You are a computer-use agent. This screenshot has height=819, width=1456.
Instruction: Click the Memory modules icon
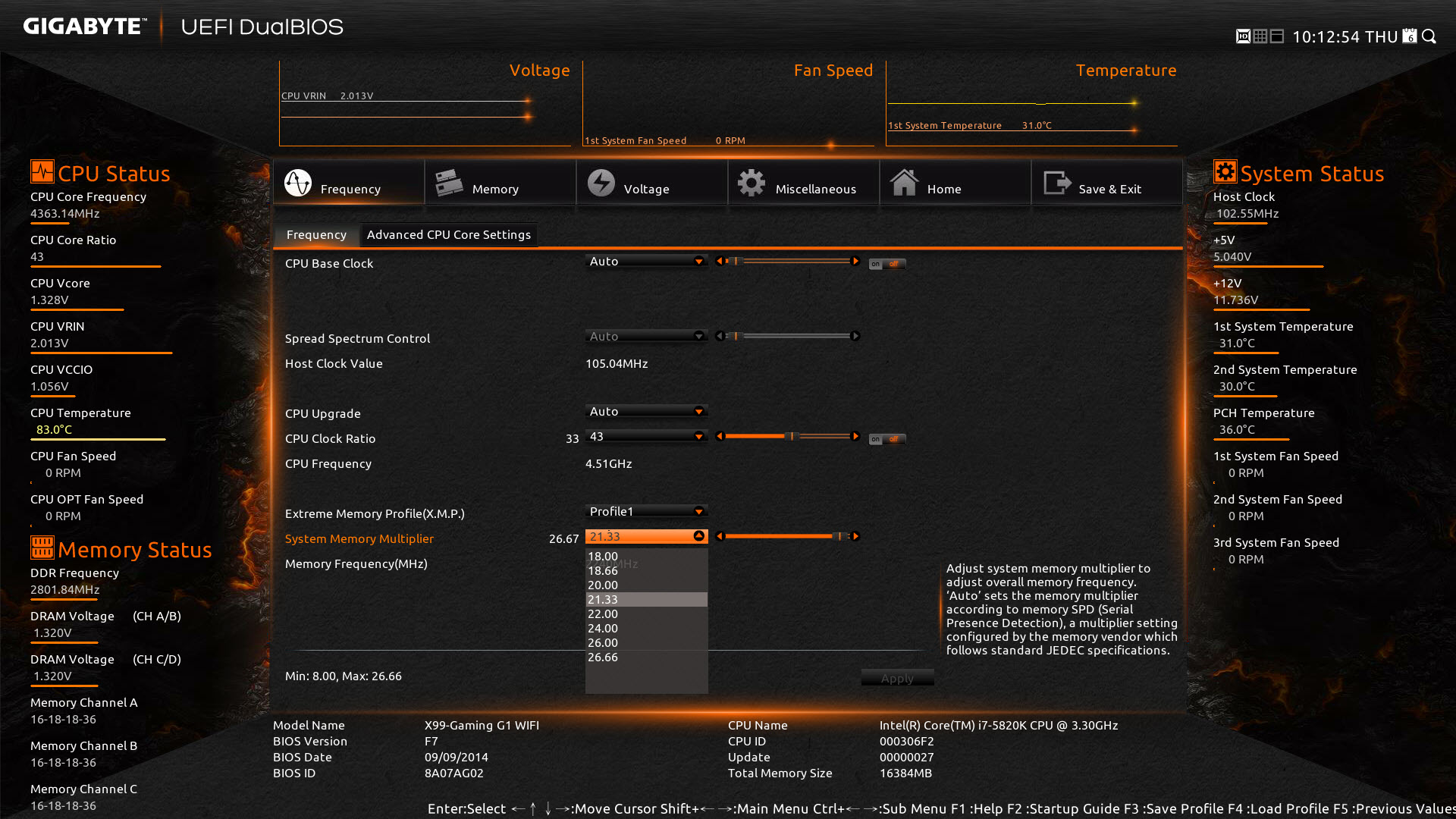pos(449,183)
